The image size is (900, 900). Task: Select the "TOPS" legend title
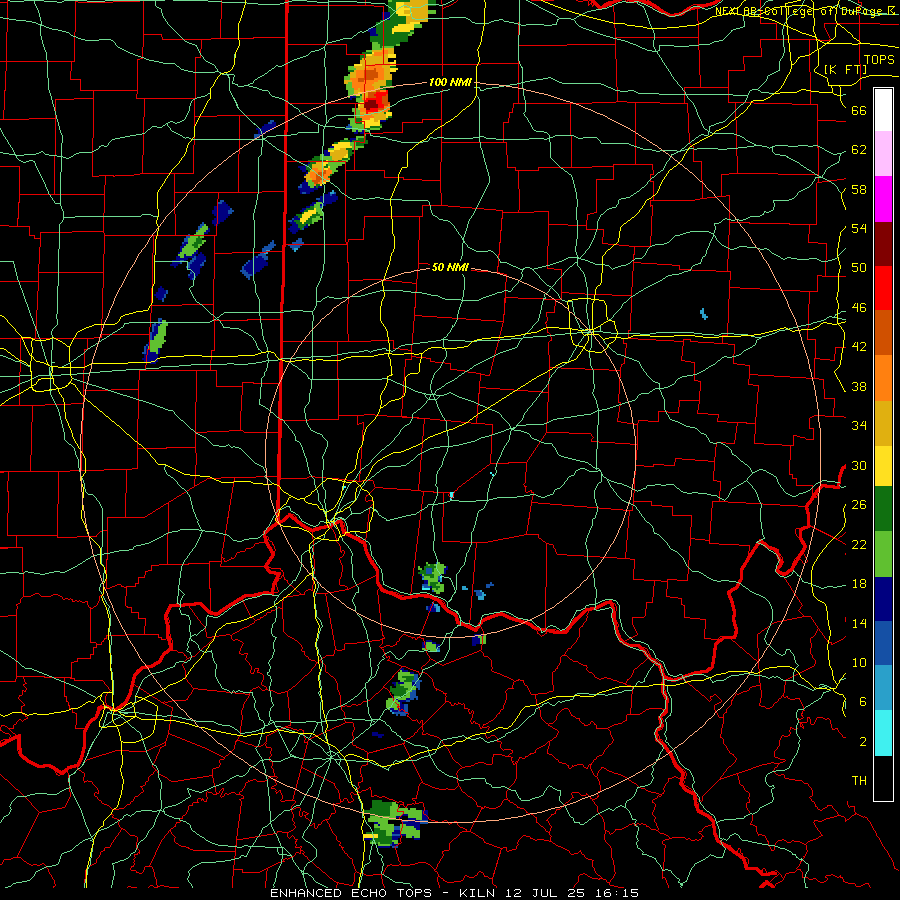[879, 59]
